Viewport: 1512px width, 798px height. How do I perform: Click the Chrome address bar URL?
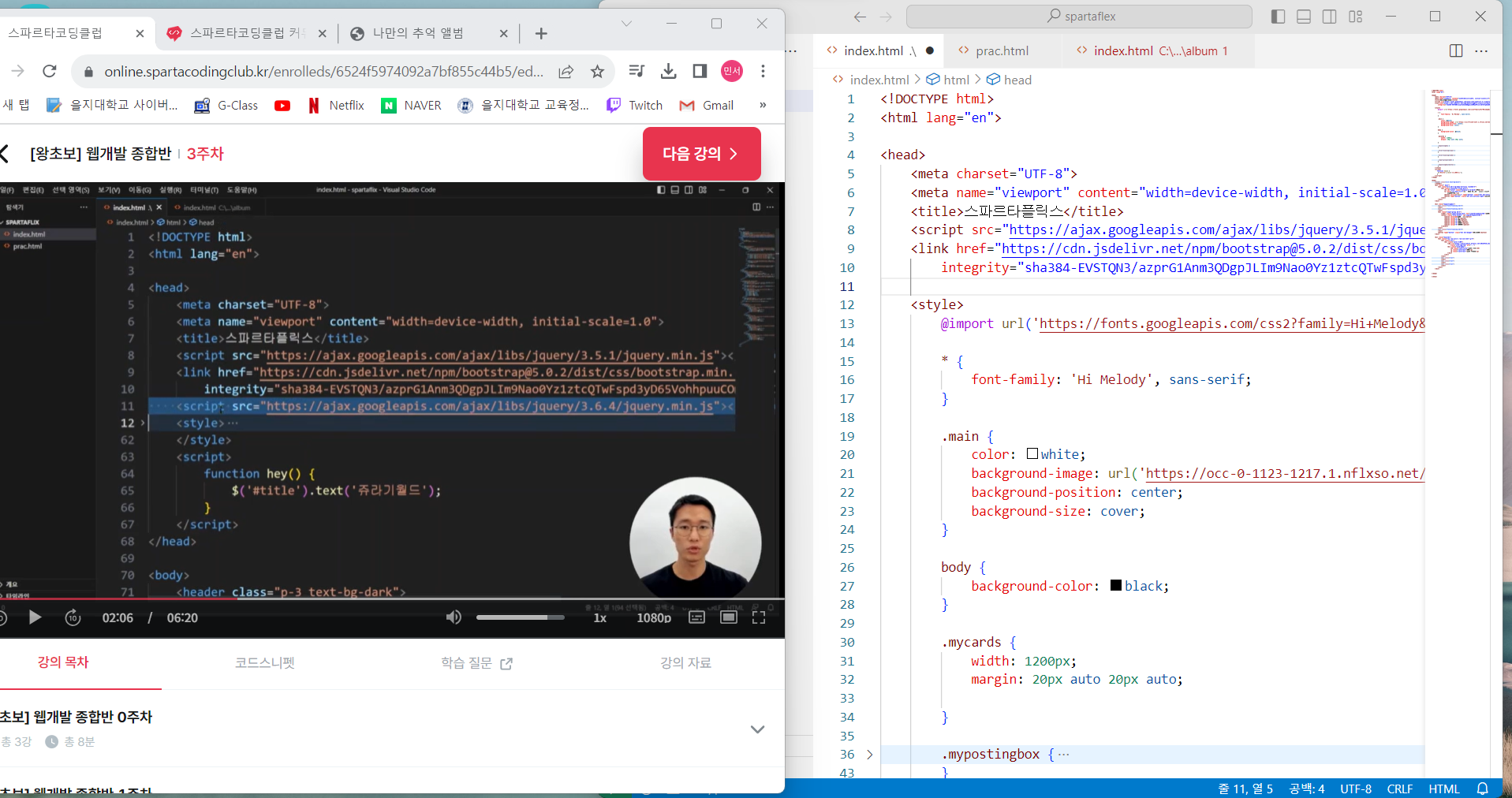point(323,72)
